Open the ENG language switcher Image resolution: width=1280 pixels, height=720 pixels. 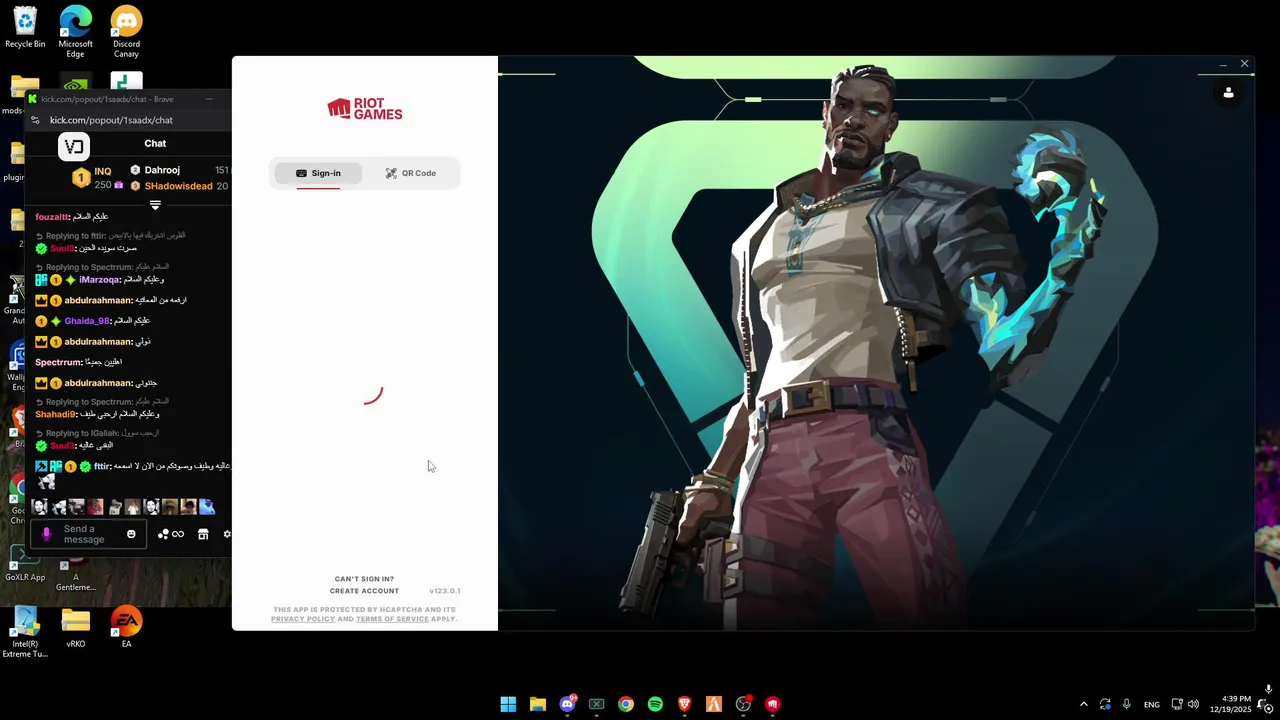pos(1152,704)
